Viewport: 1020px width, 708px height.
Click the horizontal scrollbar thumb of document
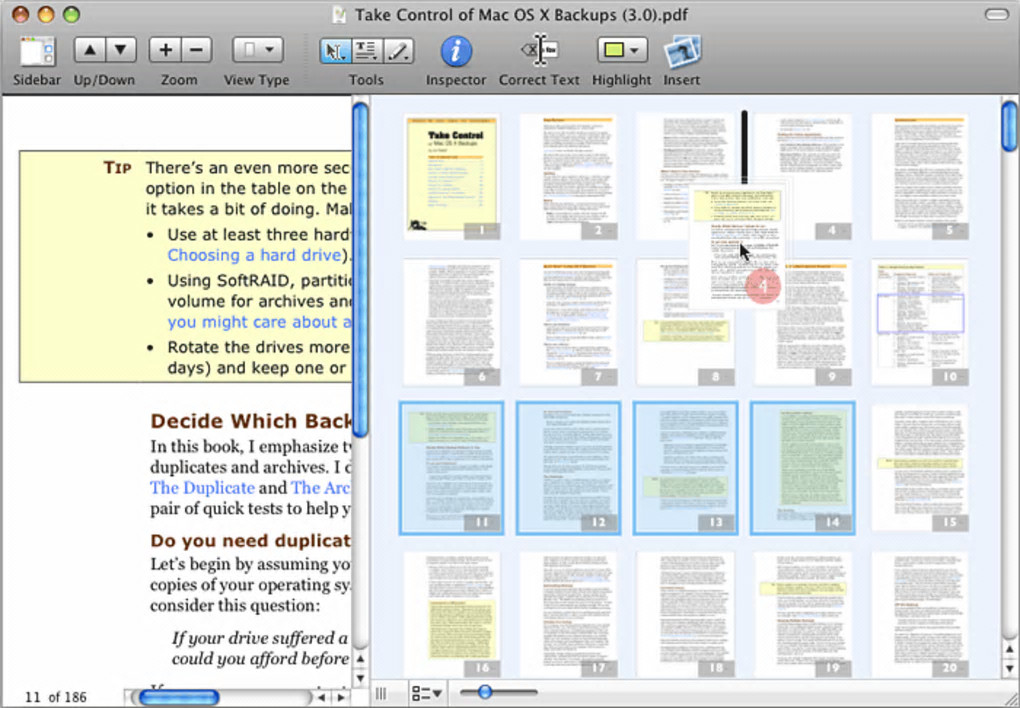tap(179, 698)
